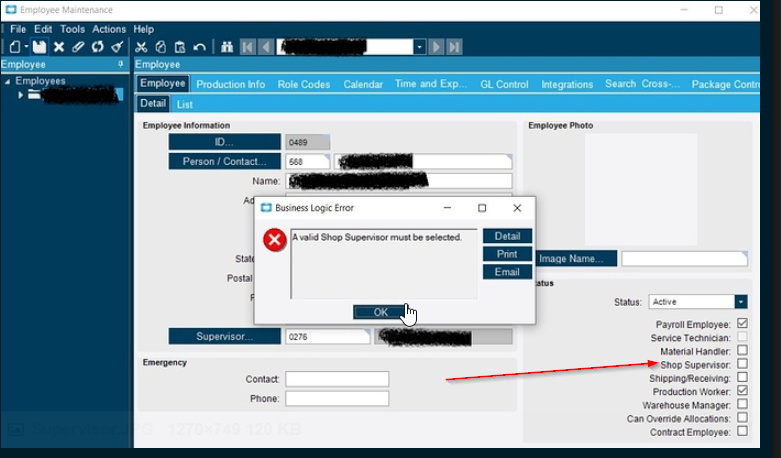
Task: Collapse the Employees tree root node
Action: pyautogui.click(x=7, y=81)
